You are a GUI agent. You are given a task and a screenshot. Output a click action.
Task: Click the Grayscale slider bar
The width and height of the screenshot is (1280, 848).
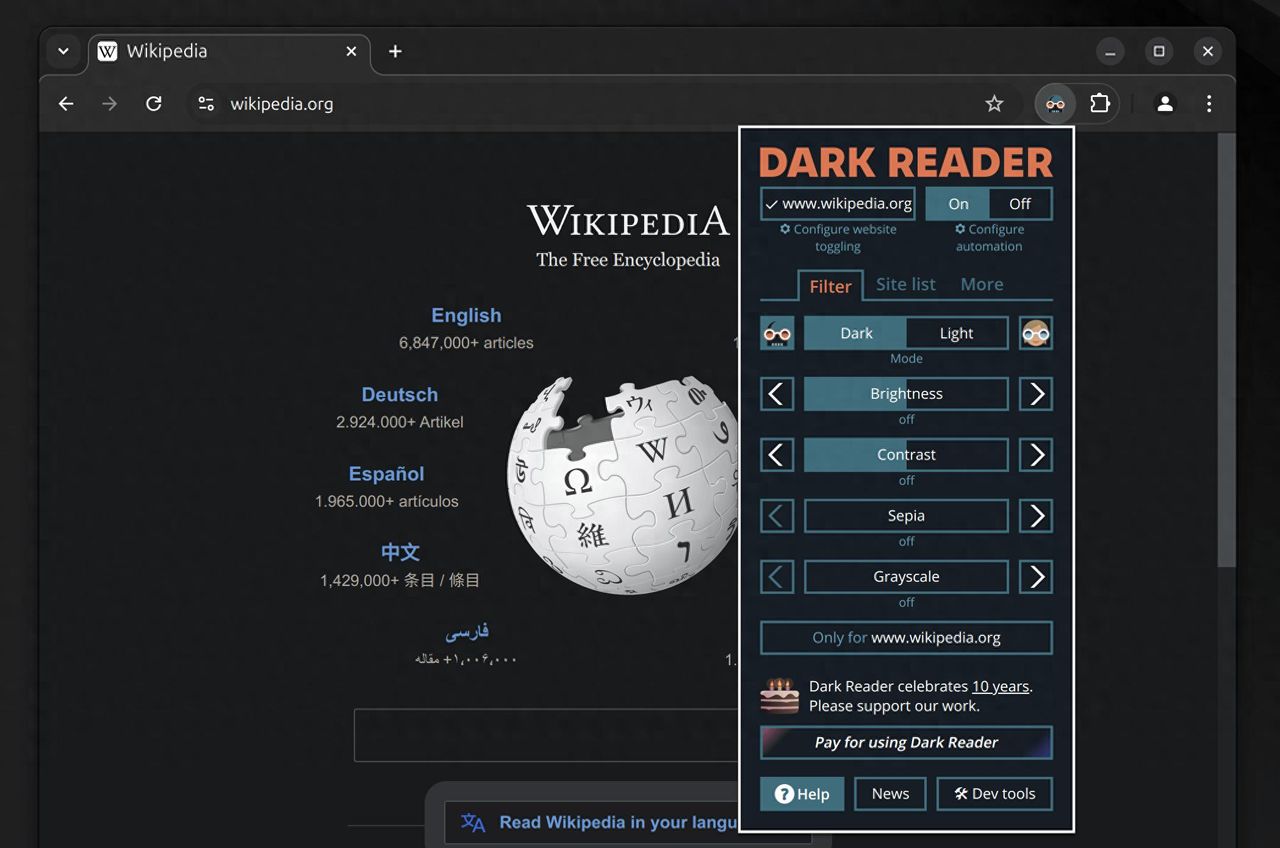(x=906, y=577)
